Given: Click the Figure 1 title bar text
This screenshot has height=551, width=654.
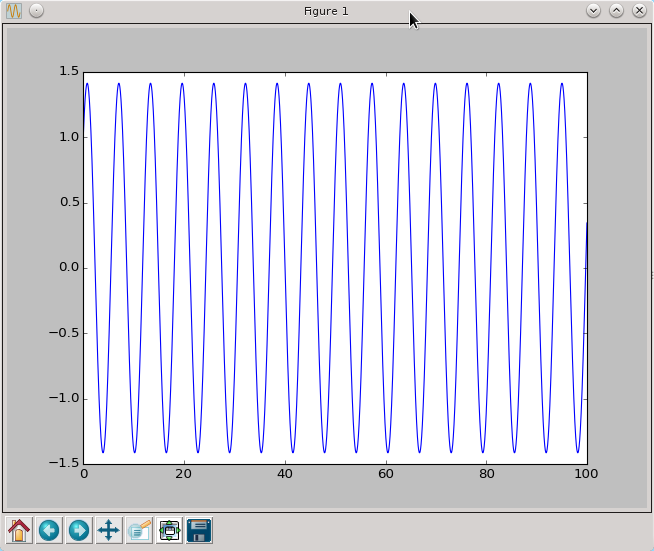Looking at the screenshot, I should coord(326,11).
